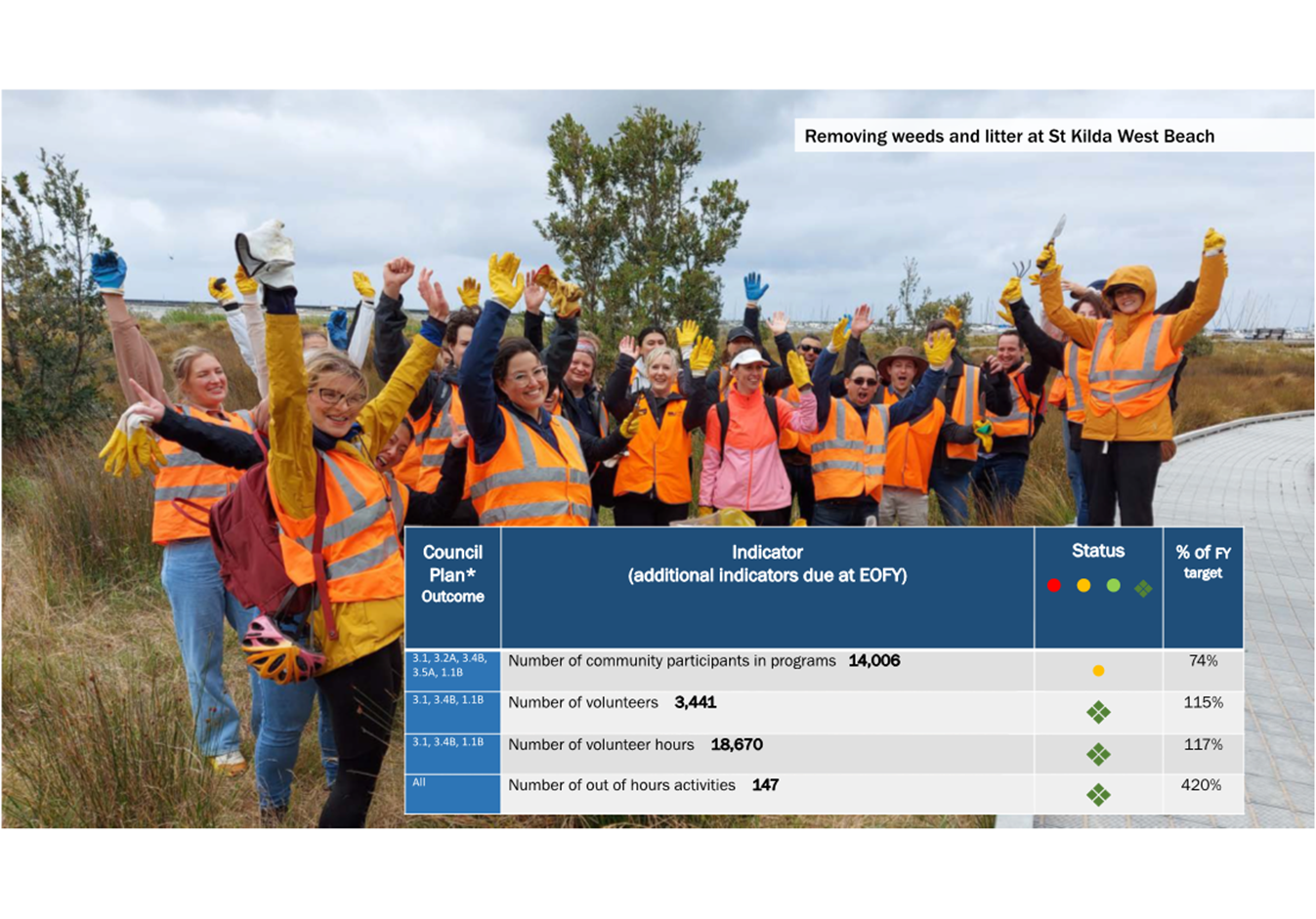Screen dimensions: 1316x919
Task: Click the Indicator column header
Action: coord(767,564)
